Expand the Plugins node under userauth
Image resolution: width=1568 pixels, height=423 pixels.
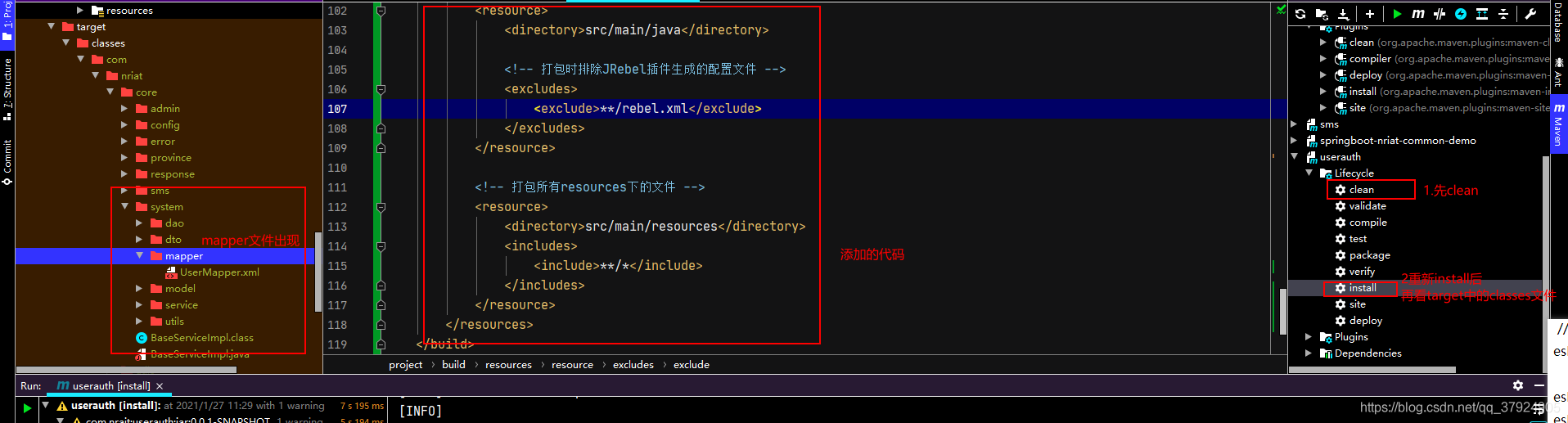click(x=1309, y=337)
